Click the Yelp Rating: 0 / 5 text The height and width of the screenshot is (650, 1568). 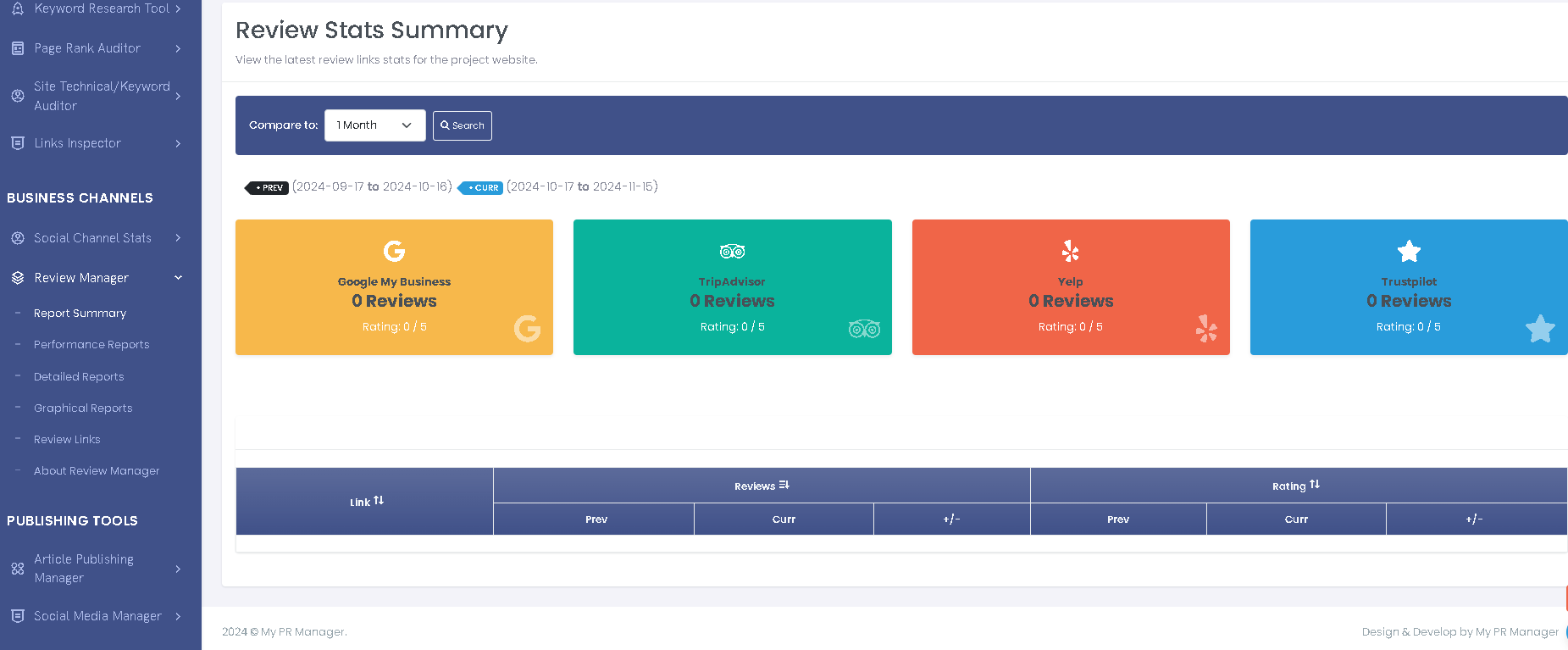pyautogui.click(x=1071, y=327)
